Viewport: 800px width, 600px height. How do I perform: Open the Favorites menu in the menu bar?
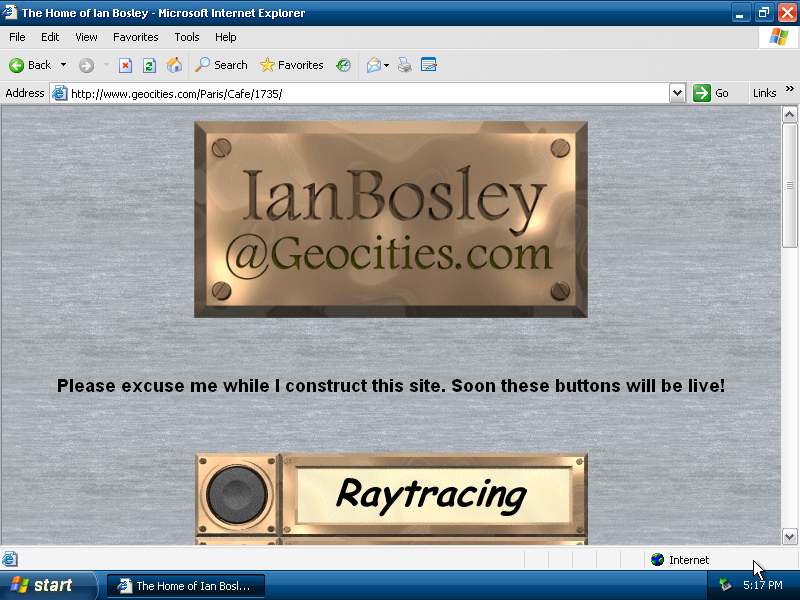click(136, 37)
